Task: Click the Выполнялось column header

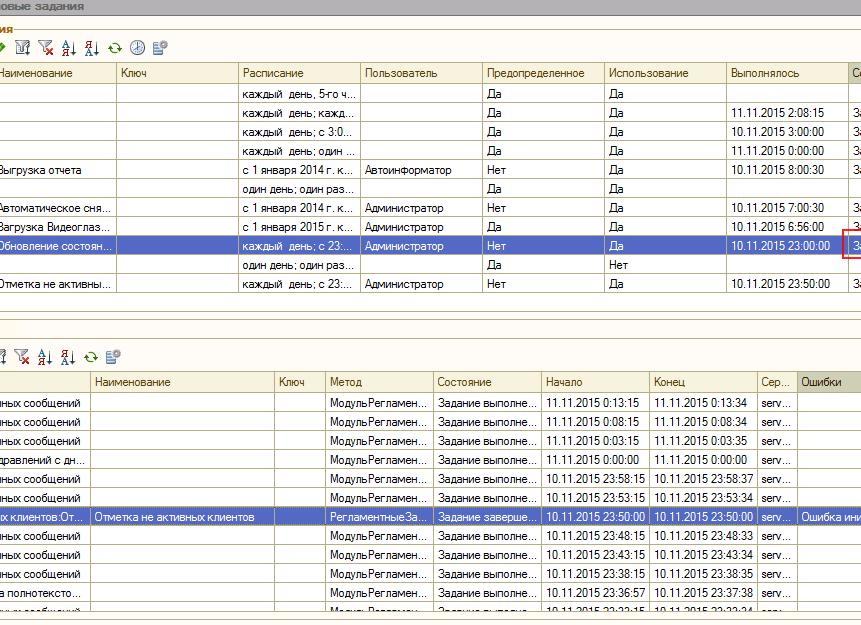Action: [x=787, y=73]
